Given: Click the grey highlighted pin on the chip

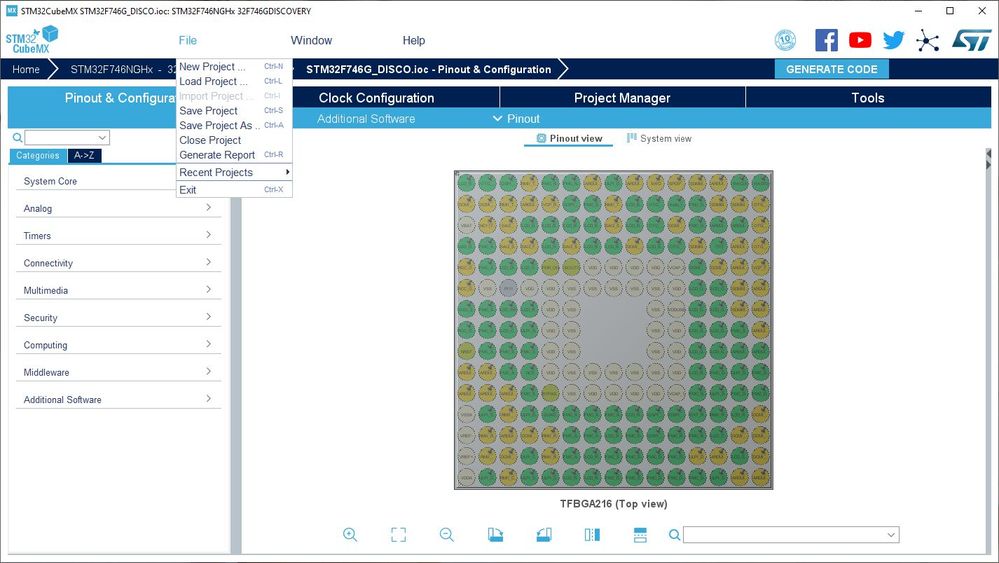Looking at the screenshot, I should [x=508, y=288].
